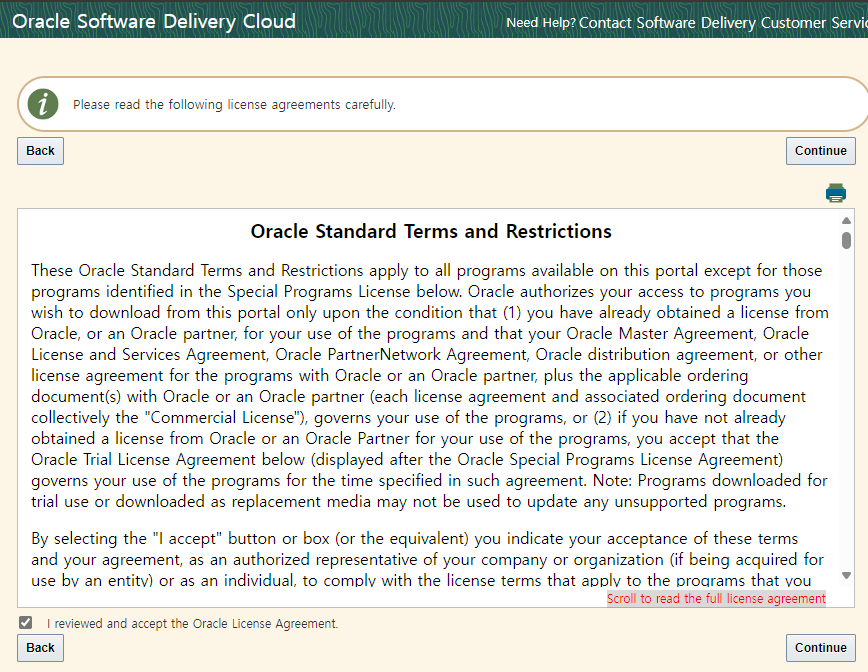The width and height of the screenshot is (868, 672).
Task: Click paragraph starting 'By selecting the "I accept"'
Action: 427,559
